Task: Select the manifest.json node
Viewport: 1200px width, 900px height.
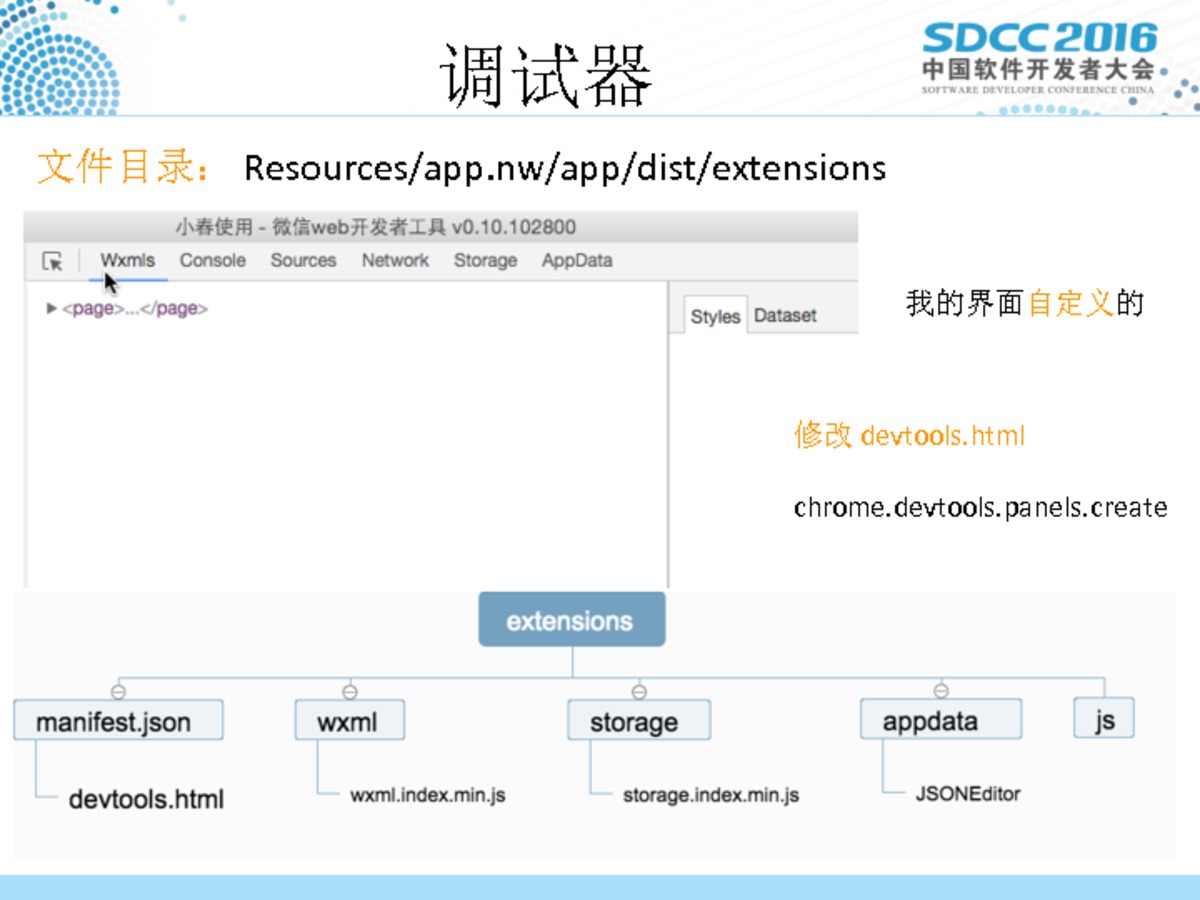Action: pos(118,721)
